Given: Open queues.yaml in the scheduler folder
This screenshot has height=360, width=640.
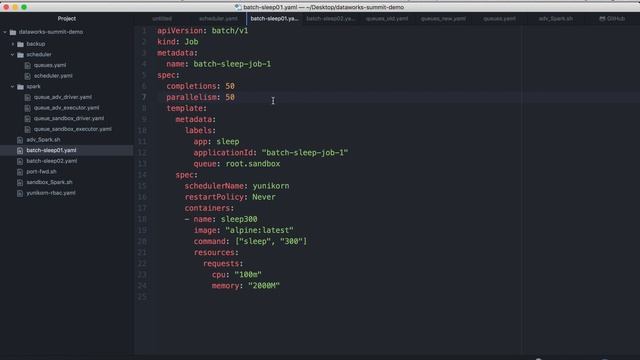Looking at the screenshot, I should [50, 65].
